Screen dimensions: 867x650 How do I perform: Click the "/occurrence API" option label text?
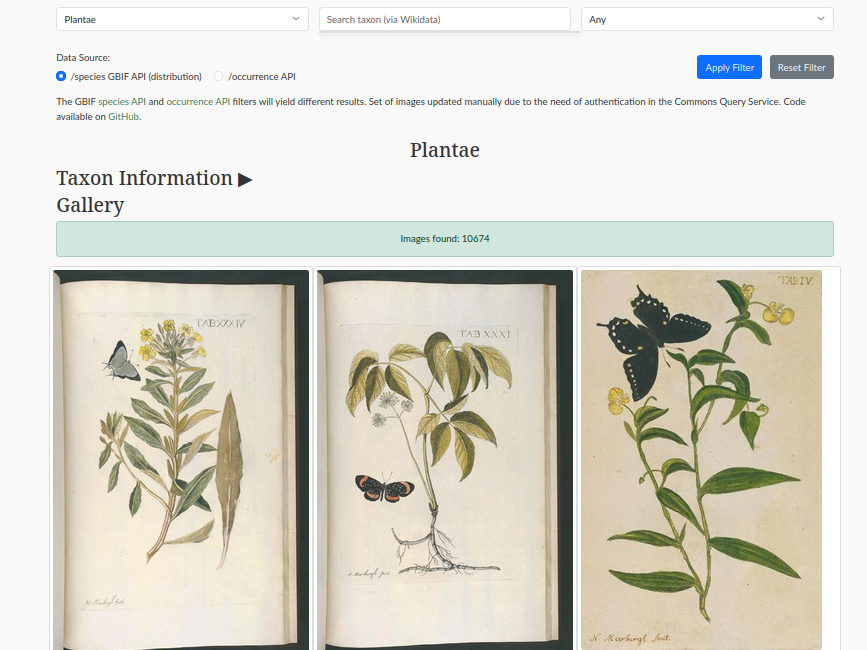pyautogui.click(x=262, y=76)
